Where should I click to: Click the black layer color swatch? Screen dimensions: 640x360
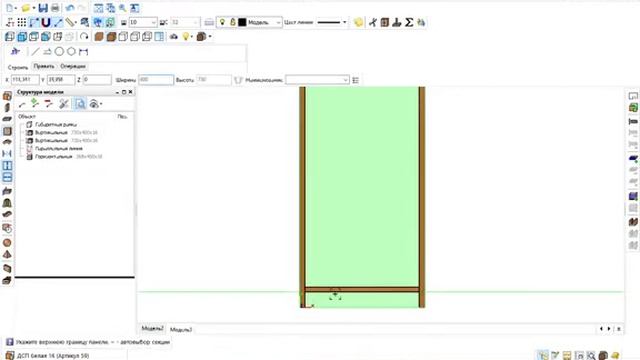pos(242,22)
